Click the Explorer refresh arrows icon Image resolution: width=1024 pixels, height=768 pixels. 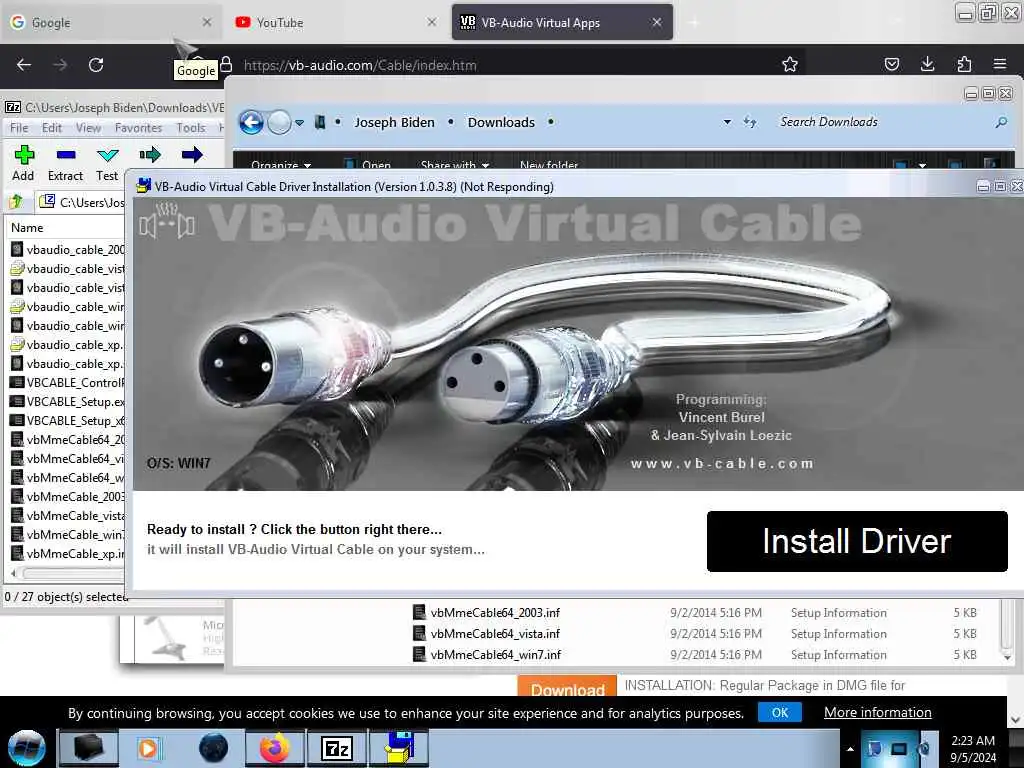click(x=750, y=122)
